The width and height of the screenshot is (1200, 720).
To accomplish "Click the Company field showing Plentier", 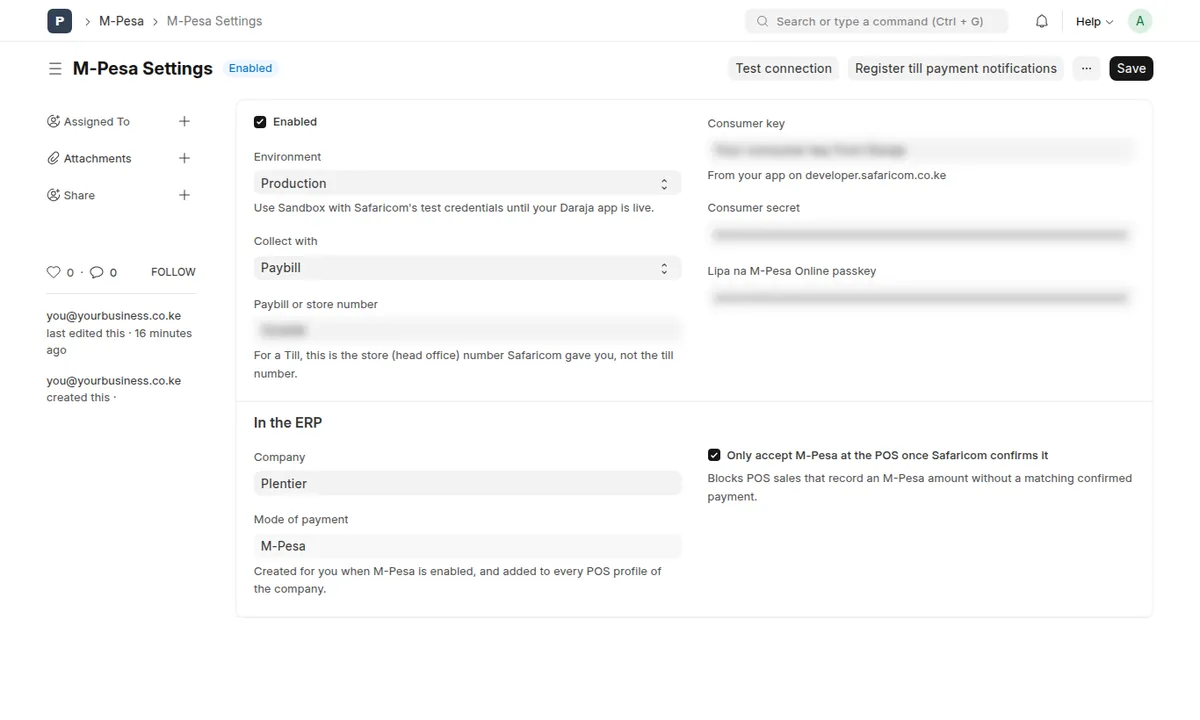I will pyautogui.click(x=467, y=483).
